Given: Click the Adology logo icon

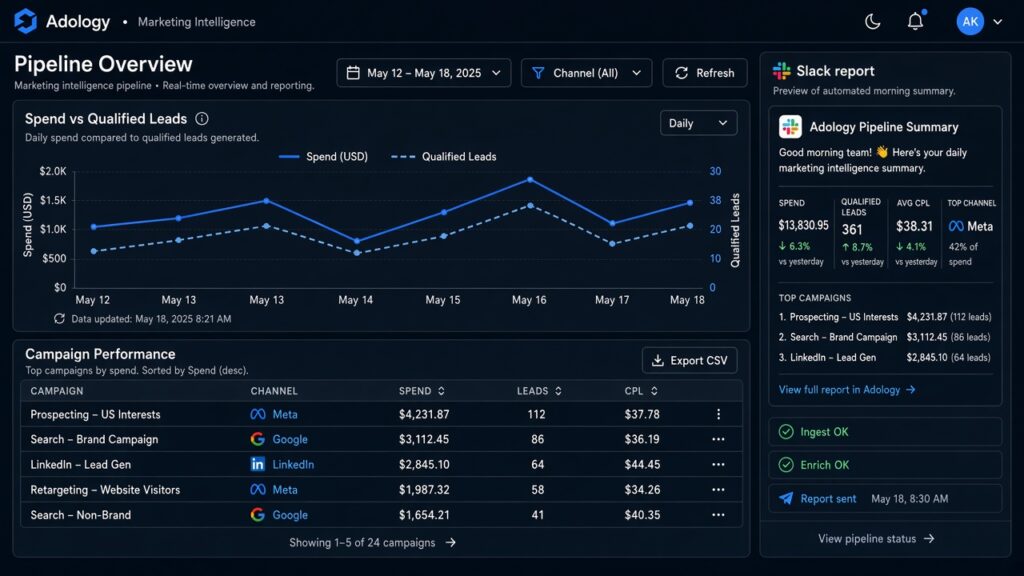Looking at the screenshot, I should pyautogui.click(x=25, y=22).
